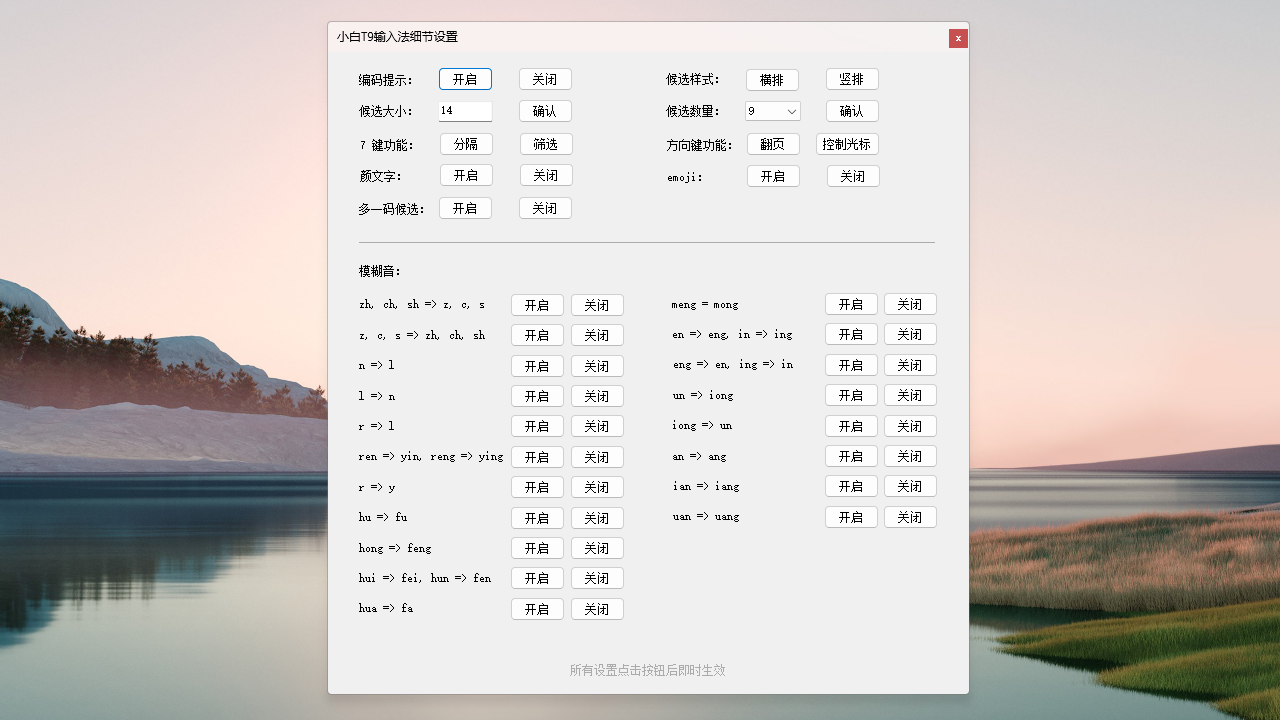1280x720 pixels.
Task: Enable 编码提示 with the 开启 button
Action: (465, 79)
